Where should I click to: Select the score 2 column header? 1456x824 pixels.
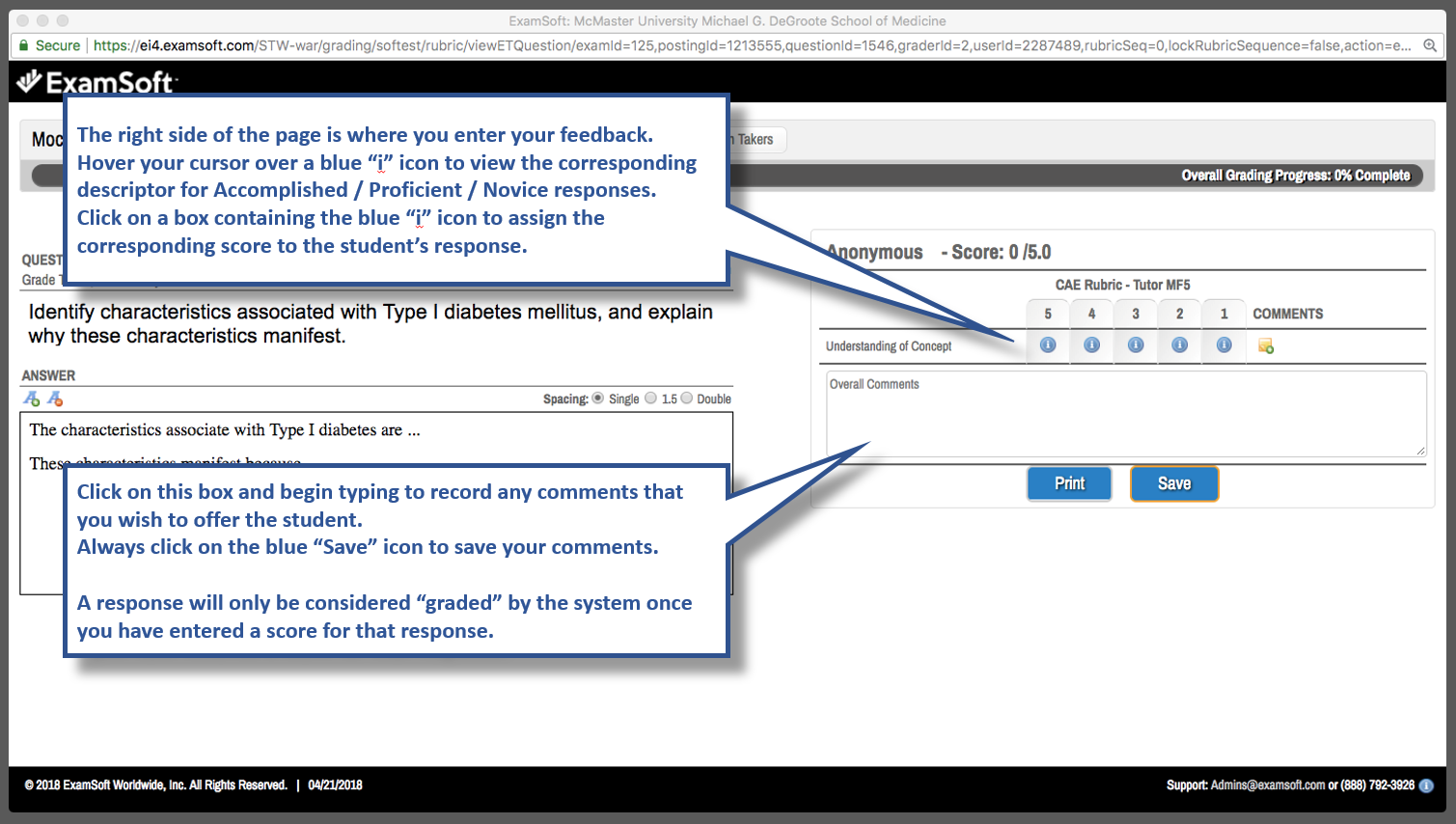(1179, 314)
